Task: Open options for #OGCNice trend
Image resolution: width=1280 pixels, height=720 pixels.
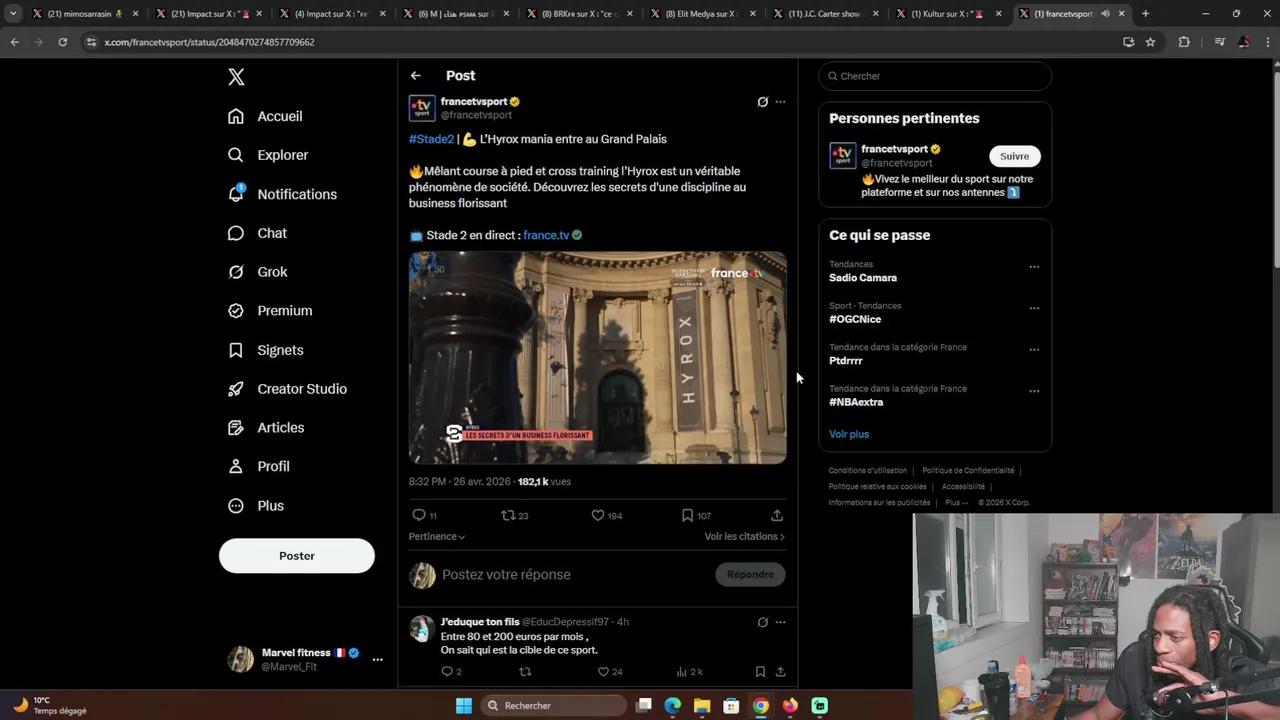Action: tap(1034, 308)
